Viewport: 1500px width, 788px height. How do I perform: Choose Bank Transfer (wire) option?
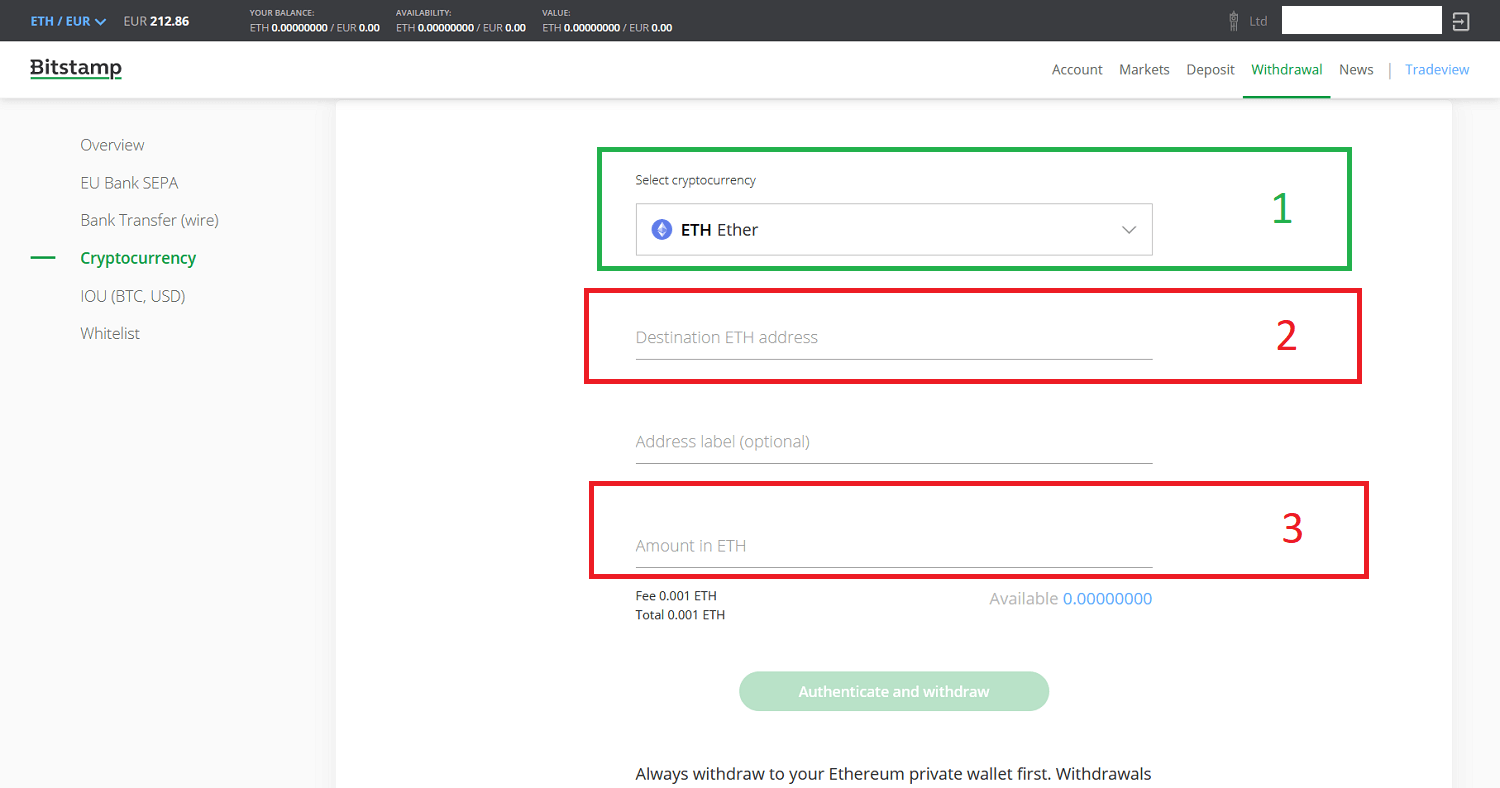click(x=149, y=220)
